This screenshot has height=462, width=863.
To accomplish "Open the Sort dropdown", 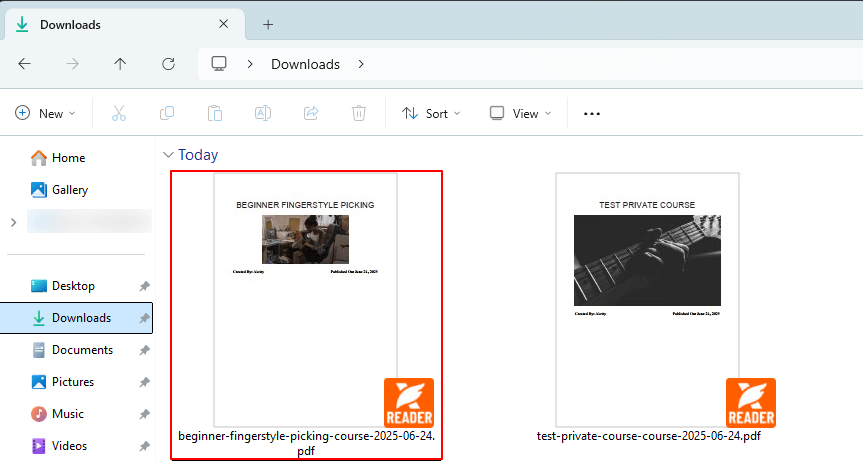I will [431, 113].
